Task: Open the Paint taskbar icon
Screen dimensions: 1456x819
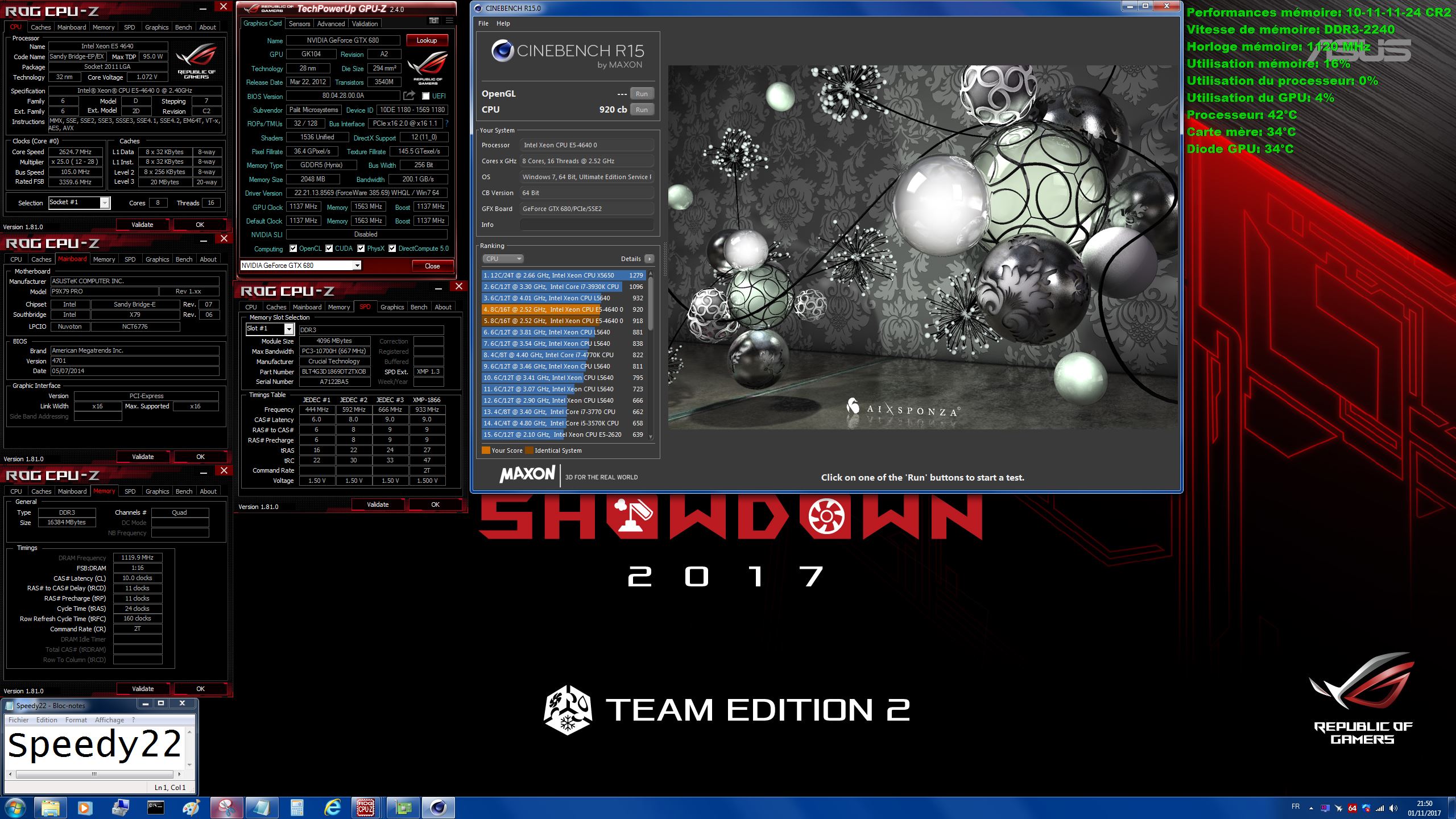Action: 191,808
